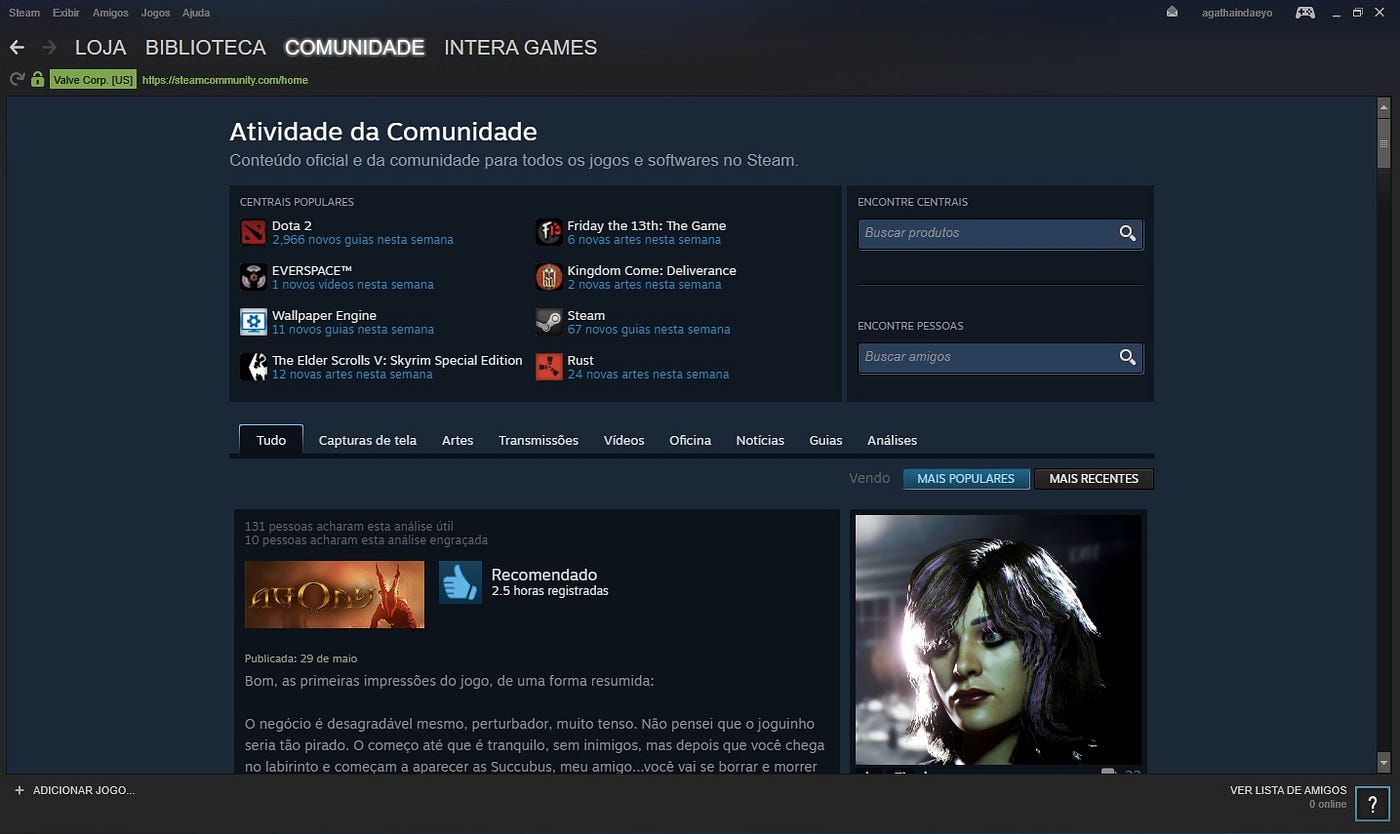Open the Amigos menu
Image resolution: width=1400 pixels, height=834 pixels.
[110, 13]
